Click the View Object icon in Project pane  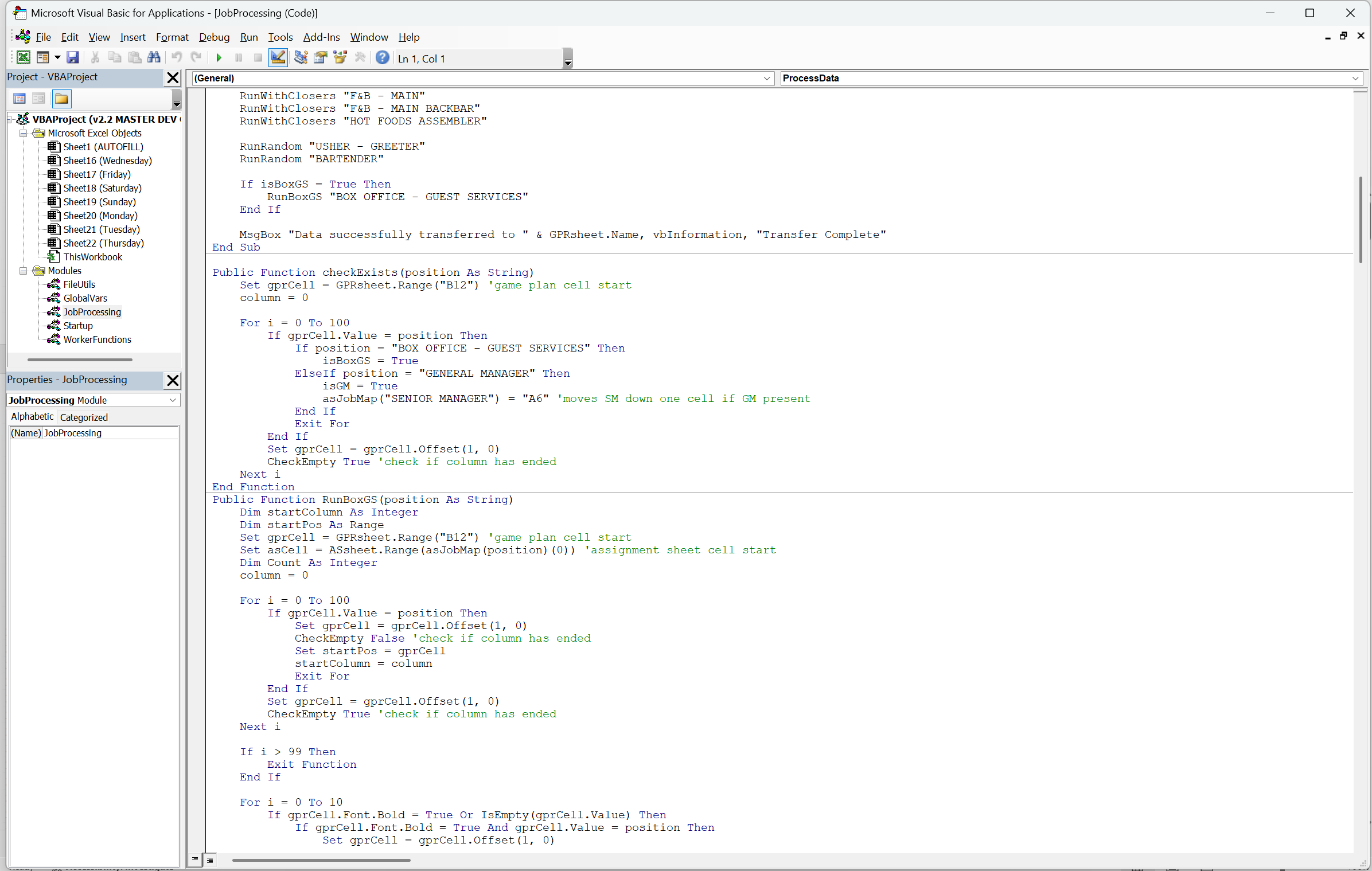pos(38,99)
